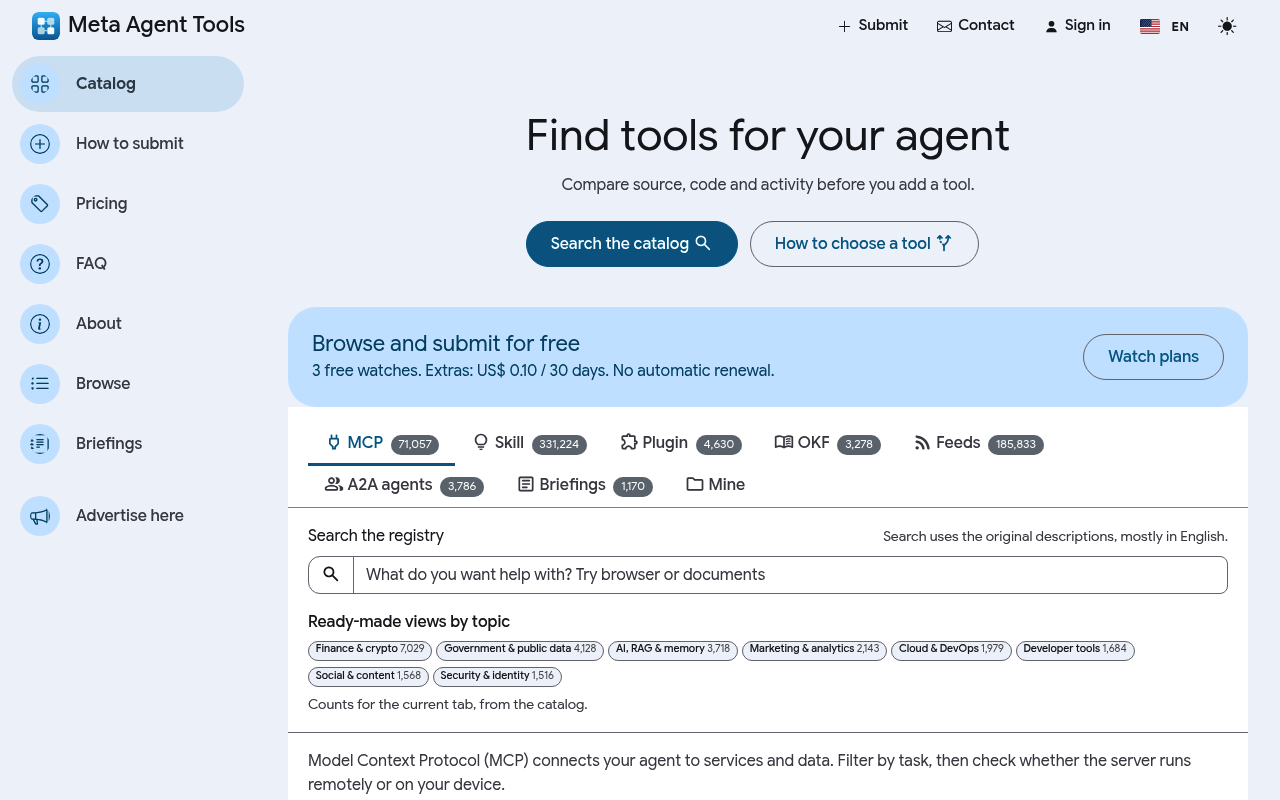The width and height of the screenshot is (1280, 800).
Task: Pick the Developer tools topic chip
Action: click(x=1075, y=650)
